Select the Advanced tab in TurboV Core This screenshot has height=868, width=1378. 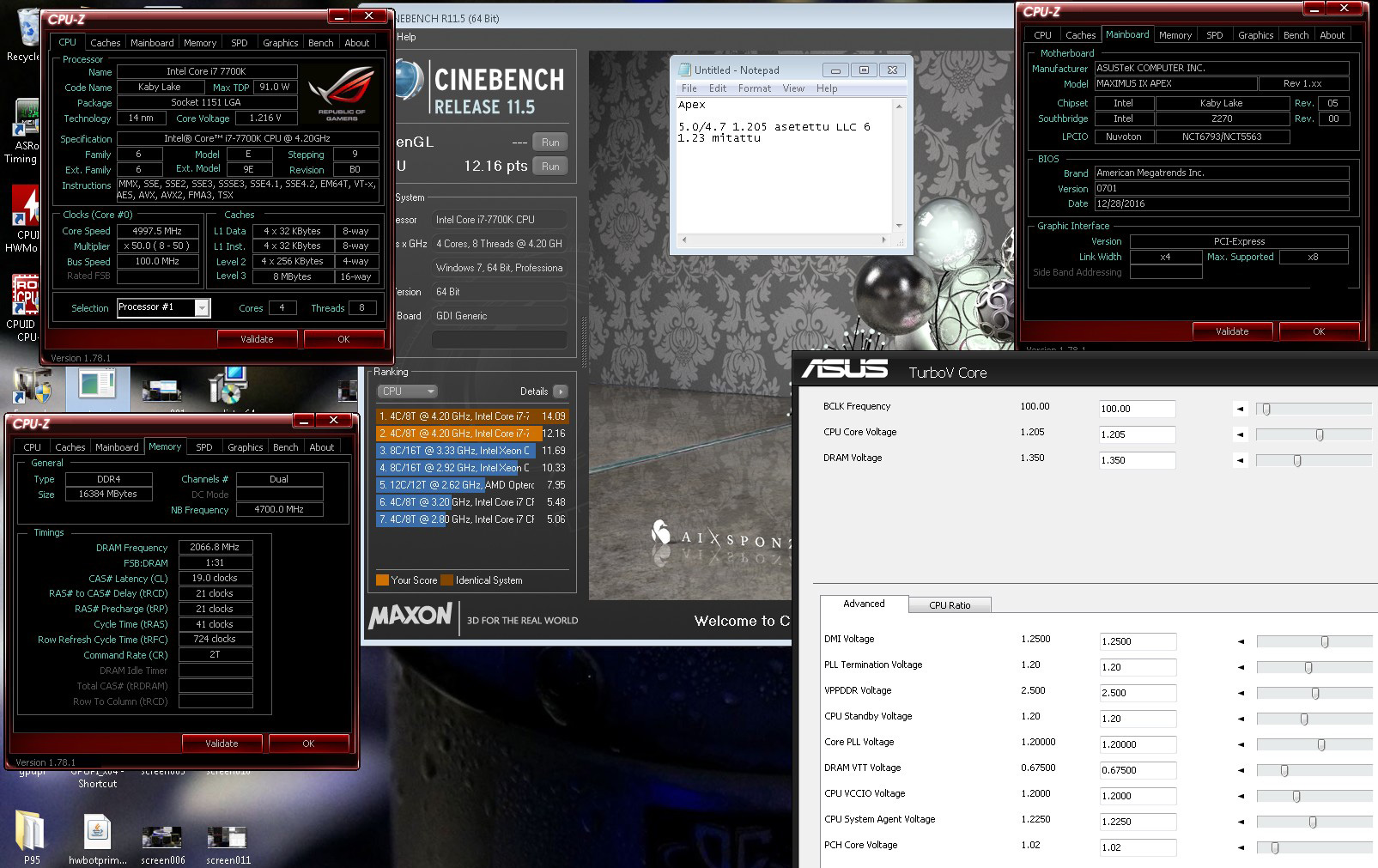[x=864, y=604]
